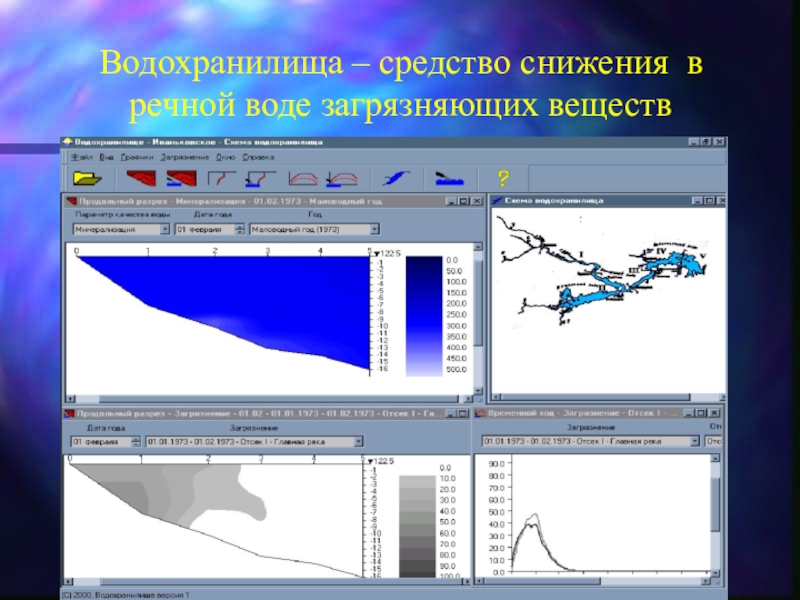The height and width of the screenshot is (600, 800).
Task: Maximize the Временной ход window
Action: [x=701, y=413]
